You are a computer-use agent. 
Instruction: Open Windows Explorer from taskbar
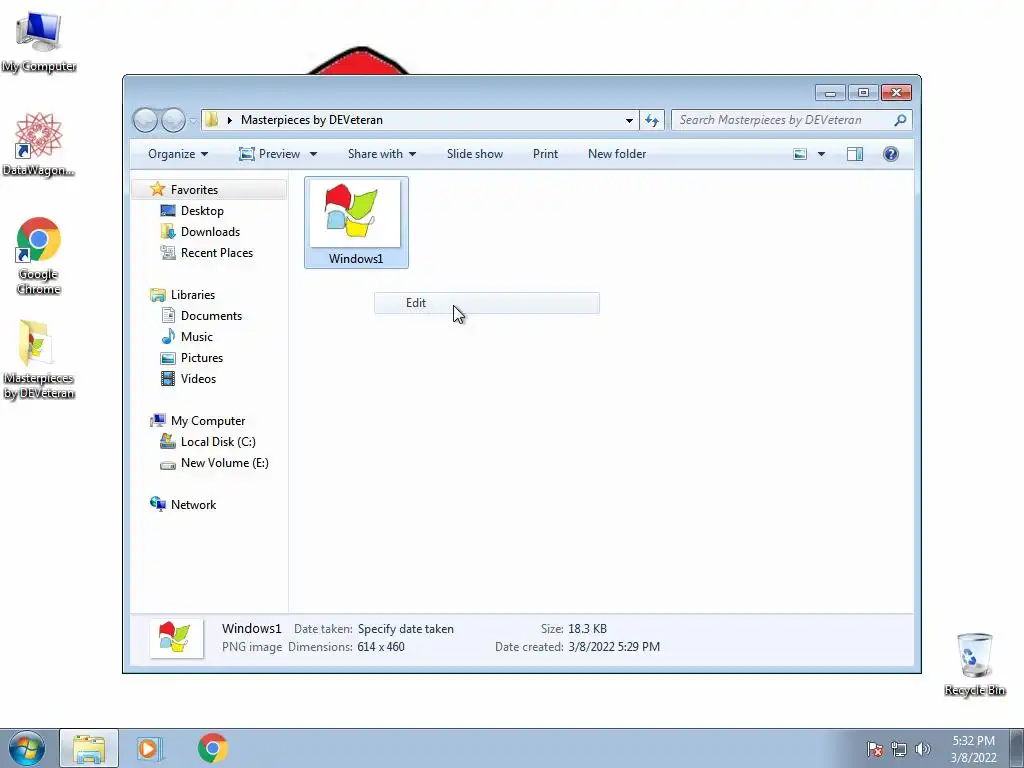[x=89, y=748]
